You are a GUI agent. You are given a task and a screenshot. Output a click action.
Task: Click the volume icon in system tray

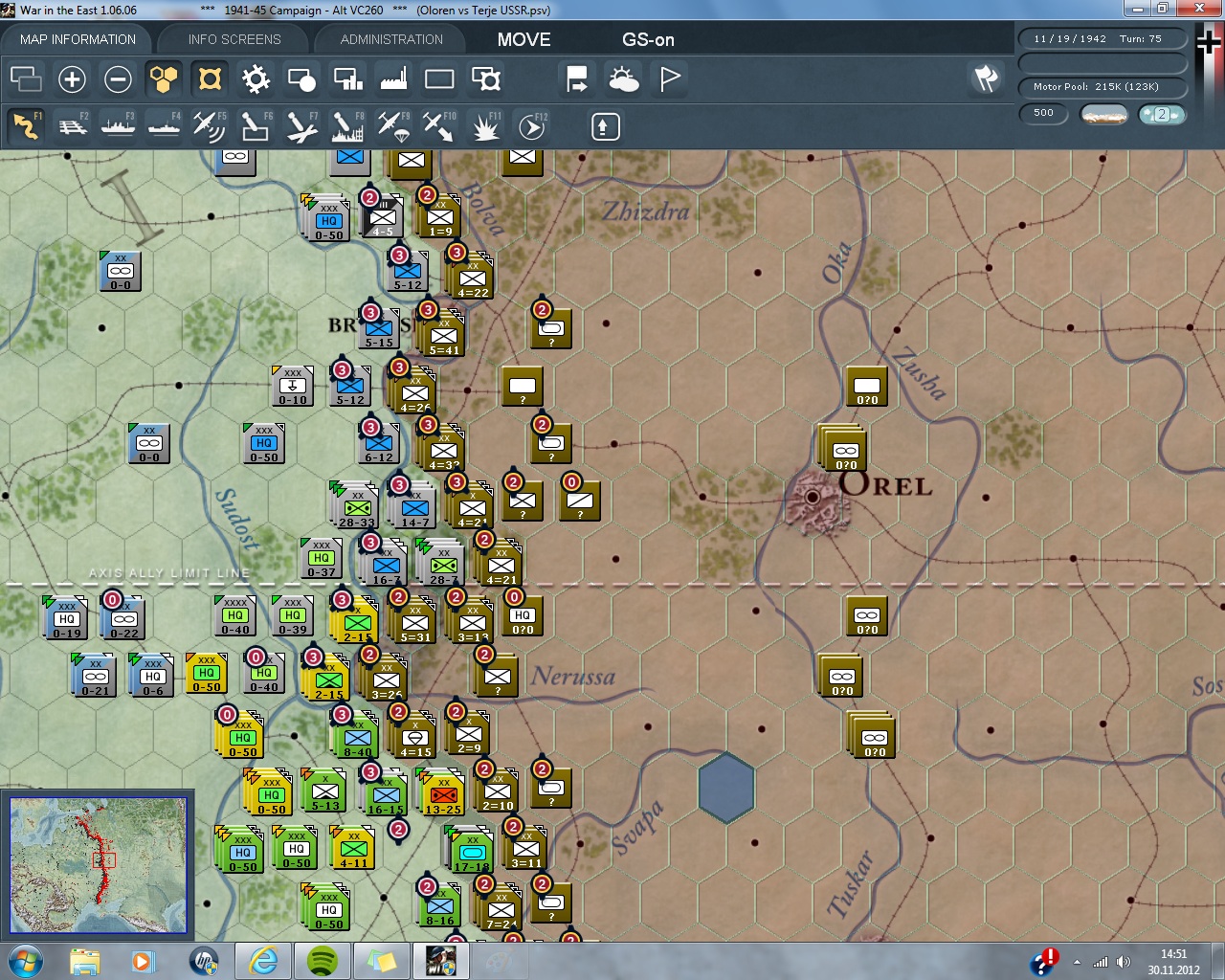pyautogui.click(x=1123, y=962)
